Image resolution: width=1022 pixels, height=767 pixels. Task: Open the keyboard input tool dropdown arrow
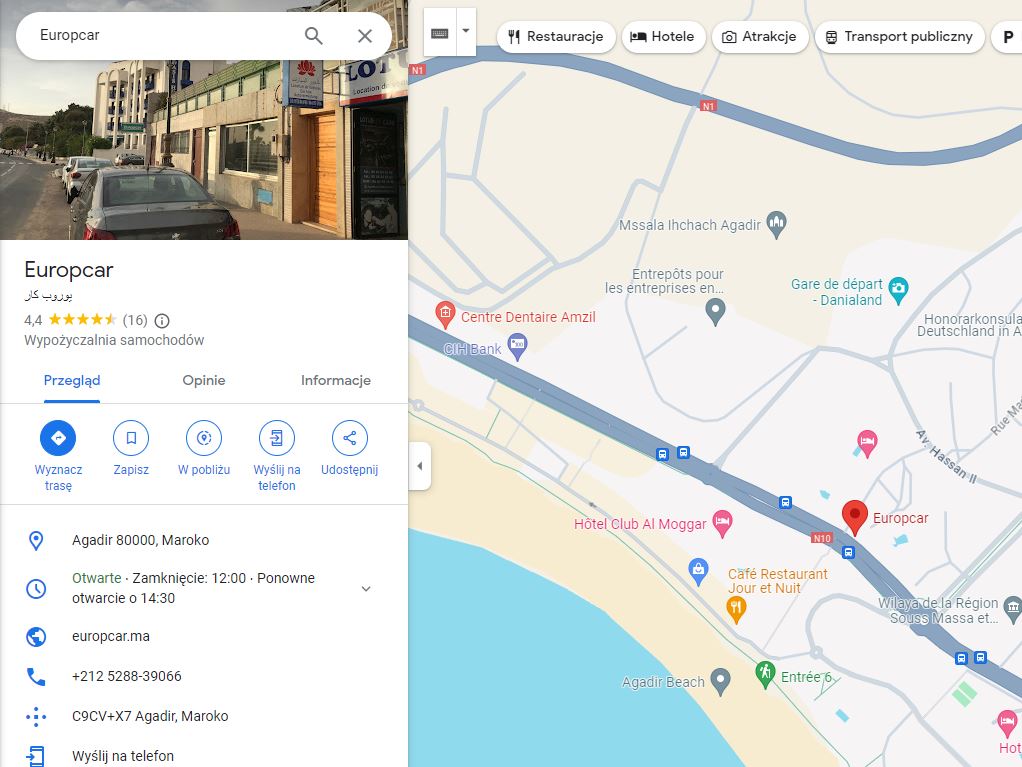point(466,31)
